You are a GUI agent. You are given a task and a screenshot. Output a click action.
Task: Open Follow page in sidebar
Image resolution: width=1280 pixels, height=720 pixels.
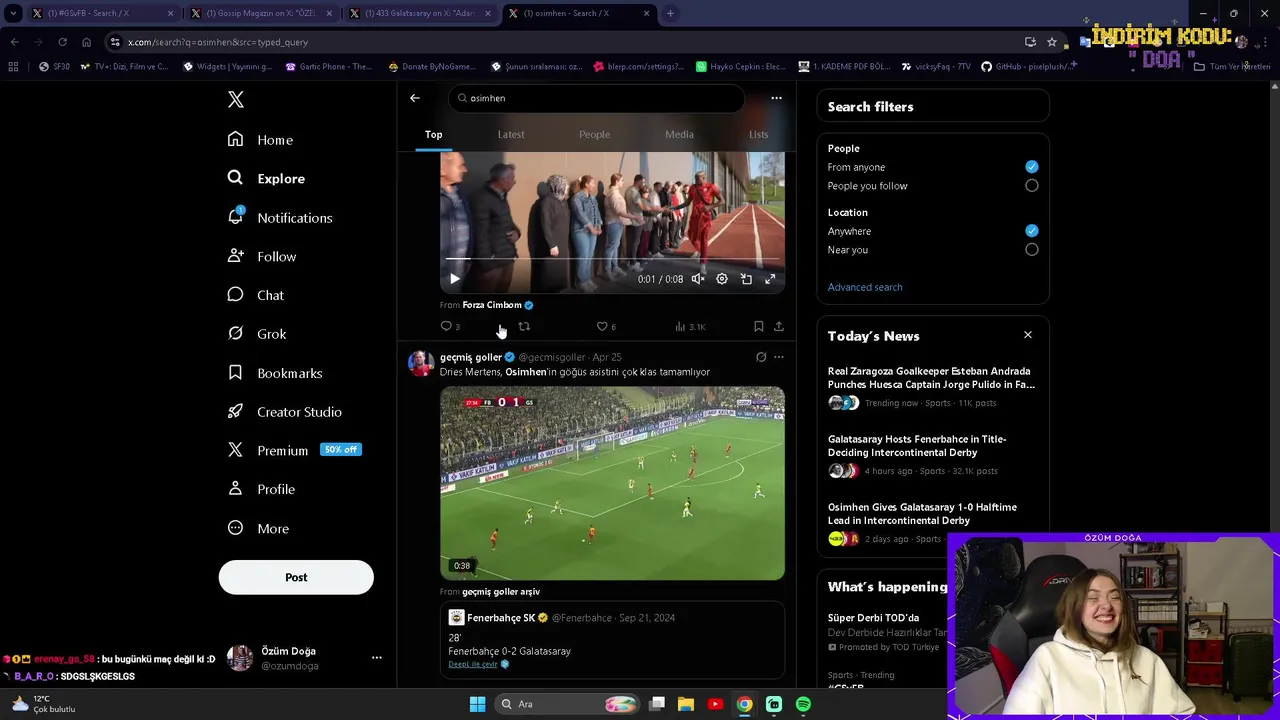pos(262,256)
